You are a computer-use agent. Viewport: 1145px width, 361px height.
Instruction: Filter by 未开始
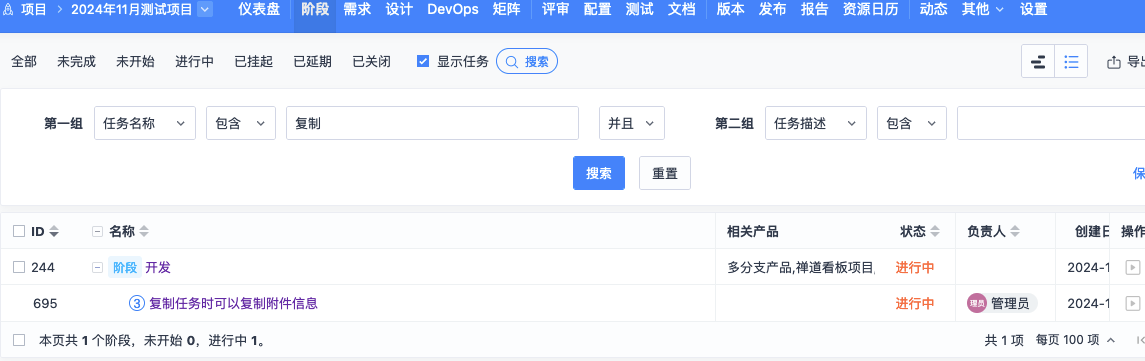tap(135, 62)
